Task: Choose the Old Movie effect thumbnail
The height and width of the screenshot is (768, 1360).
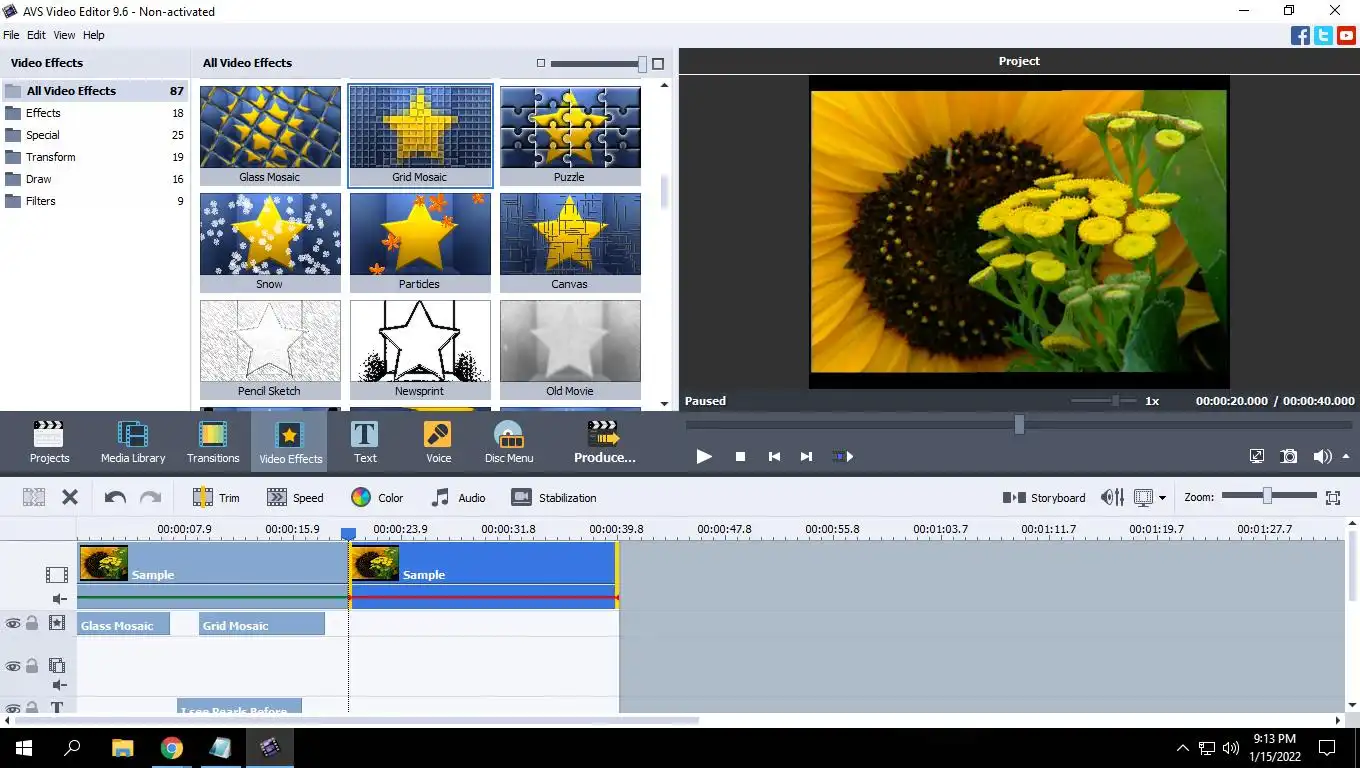Action: pyautogui.click(x=570, y=349)
